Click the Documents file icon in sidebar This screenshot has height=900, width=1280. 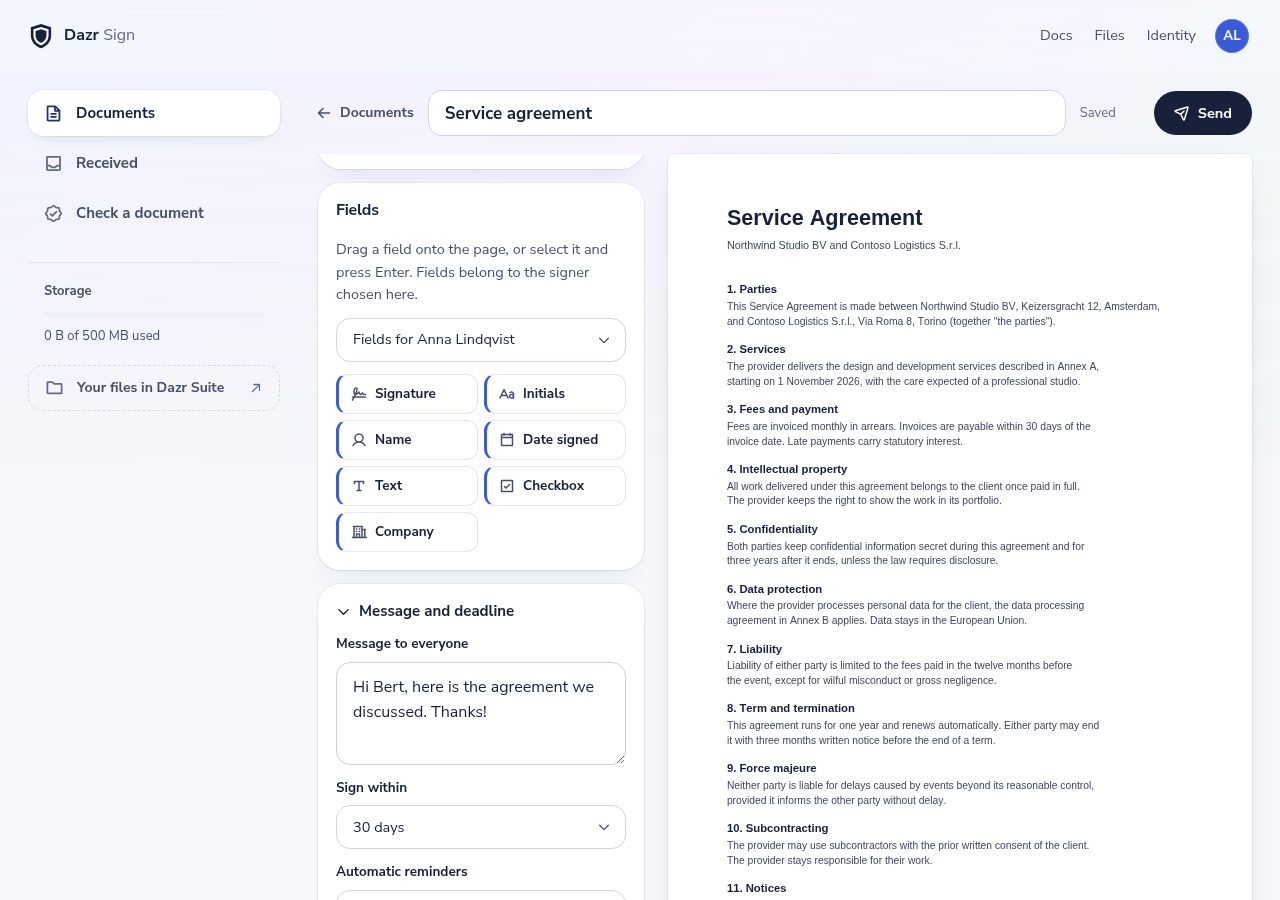pos(54,113)
